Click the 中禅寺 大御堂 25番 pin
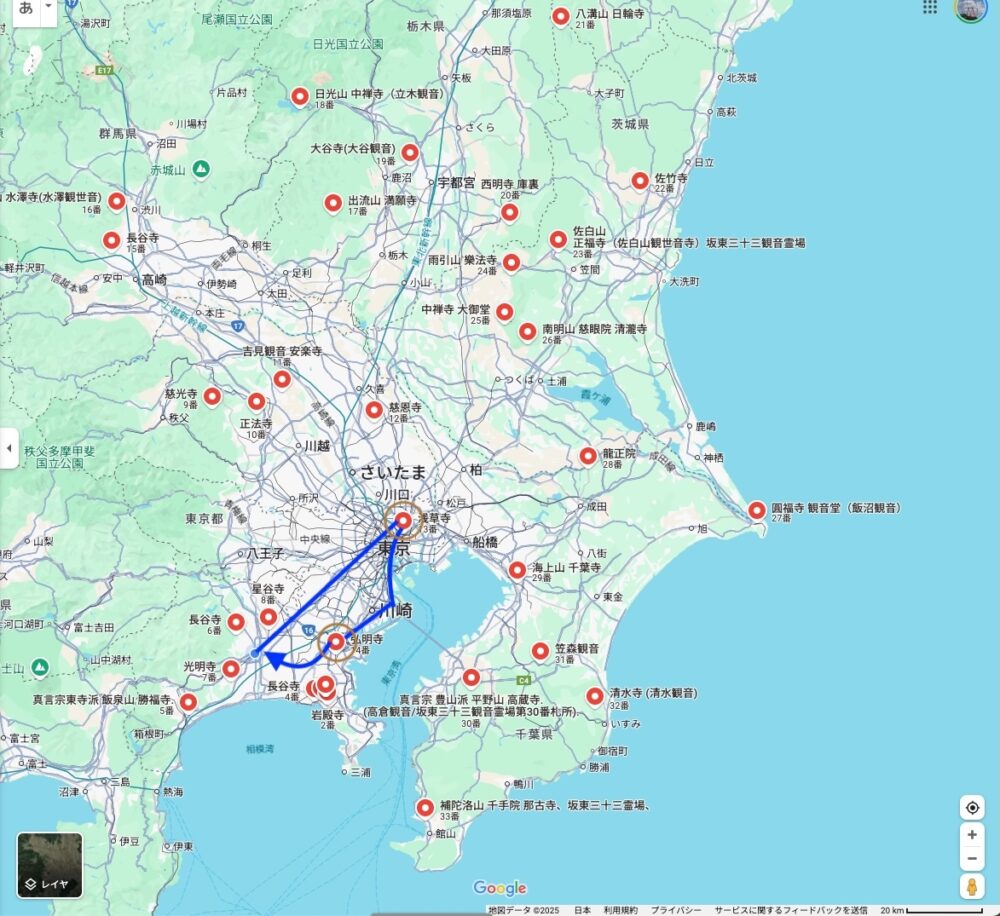 click(x=504, y=313)
